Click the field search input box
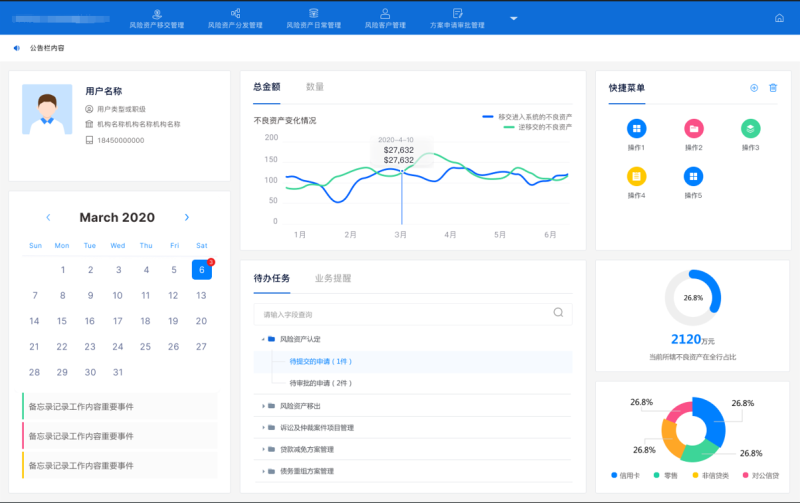The image size is (800, 503). click(x=400, y=313)
